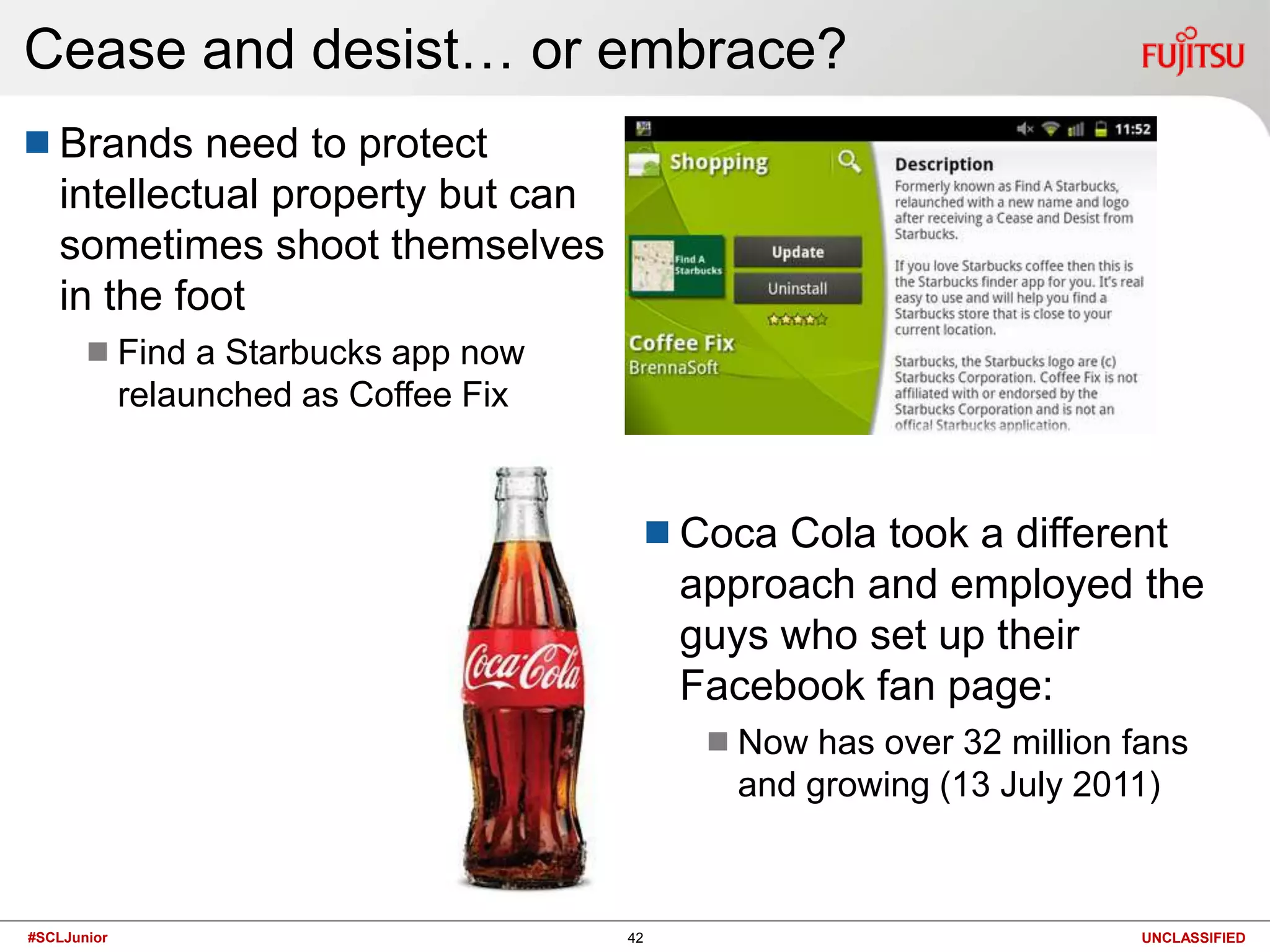
Task: Click the Wi-Fi status bar icon
Action: pyautogui.click(x=1050, y=129)
